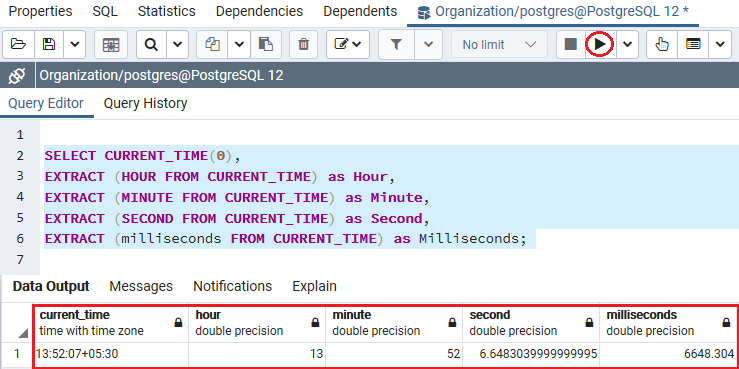Open the Messages tab
This screenshot has width=739, height=369.
[141, 286]
